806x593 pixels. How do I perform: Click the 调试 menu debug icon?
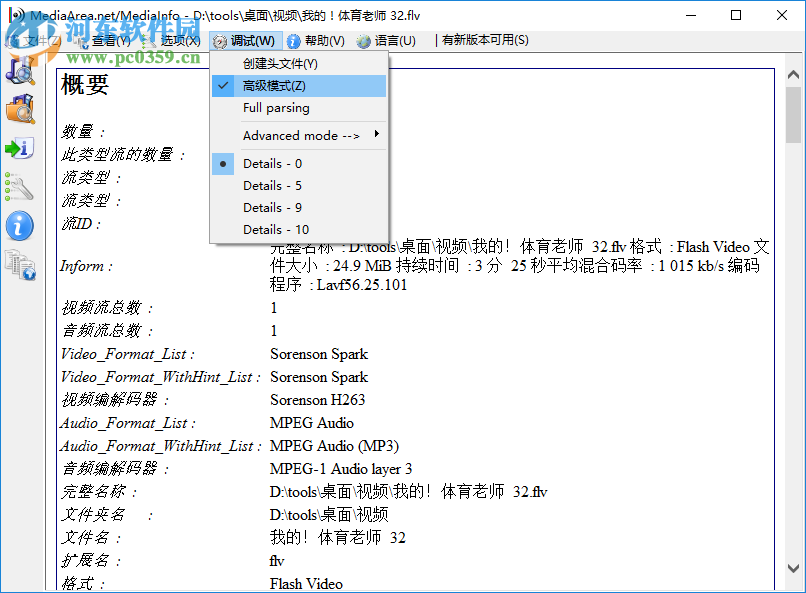[x=217, y=40]
